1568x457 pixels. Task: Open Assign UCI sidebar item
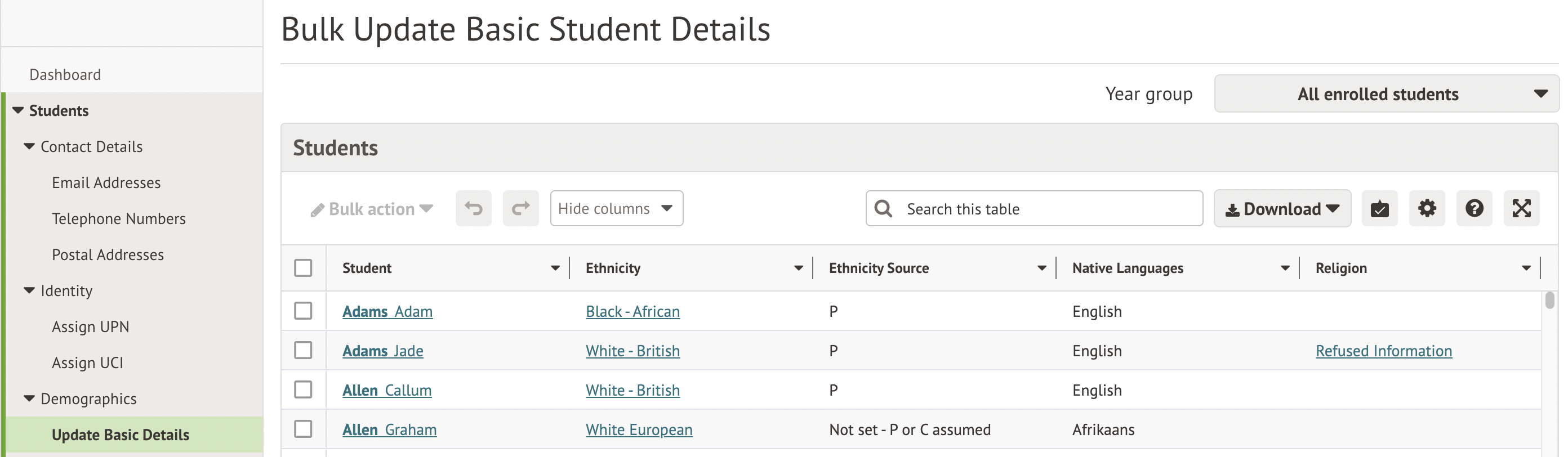(88, 362)
